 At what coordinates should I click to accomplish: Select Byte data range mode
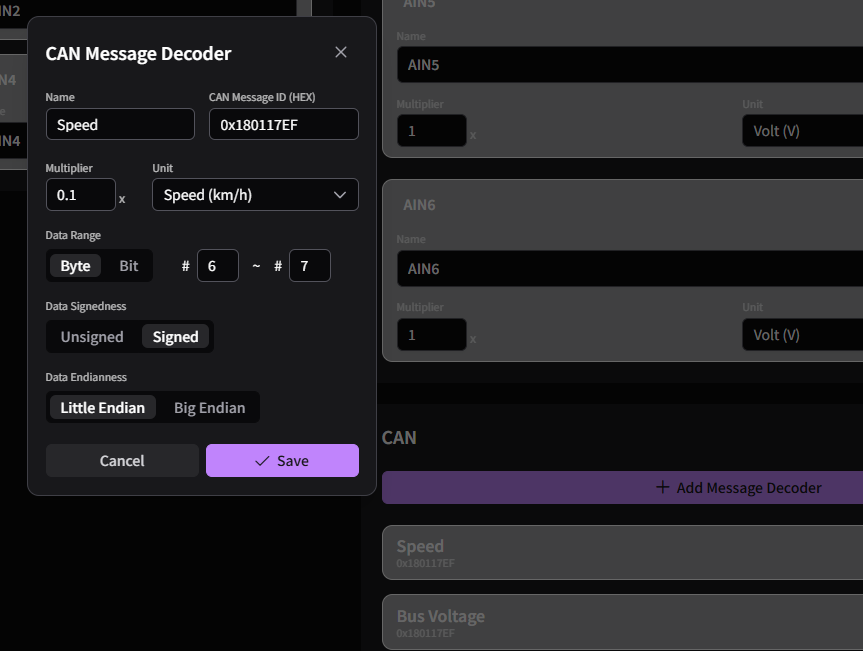coord(75,266)
